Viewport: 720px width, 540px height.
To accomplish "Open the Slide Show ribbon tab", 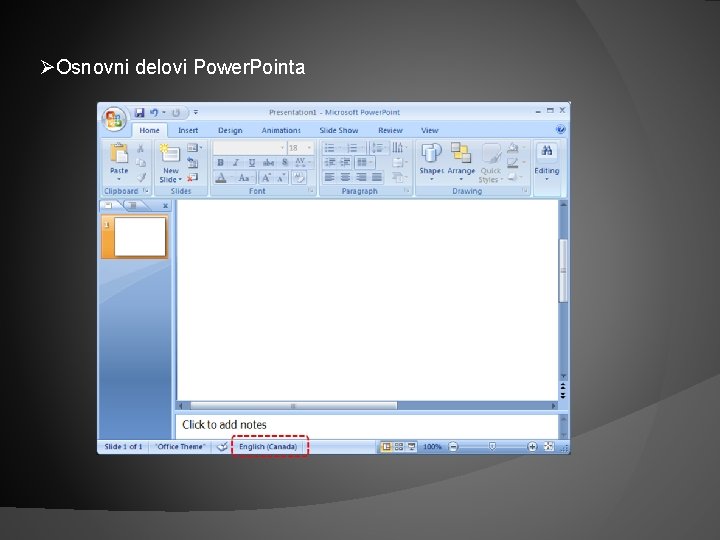I will click(339, 130).
